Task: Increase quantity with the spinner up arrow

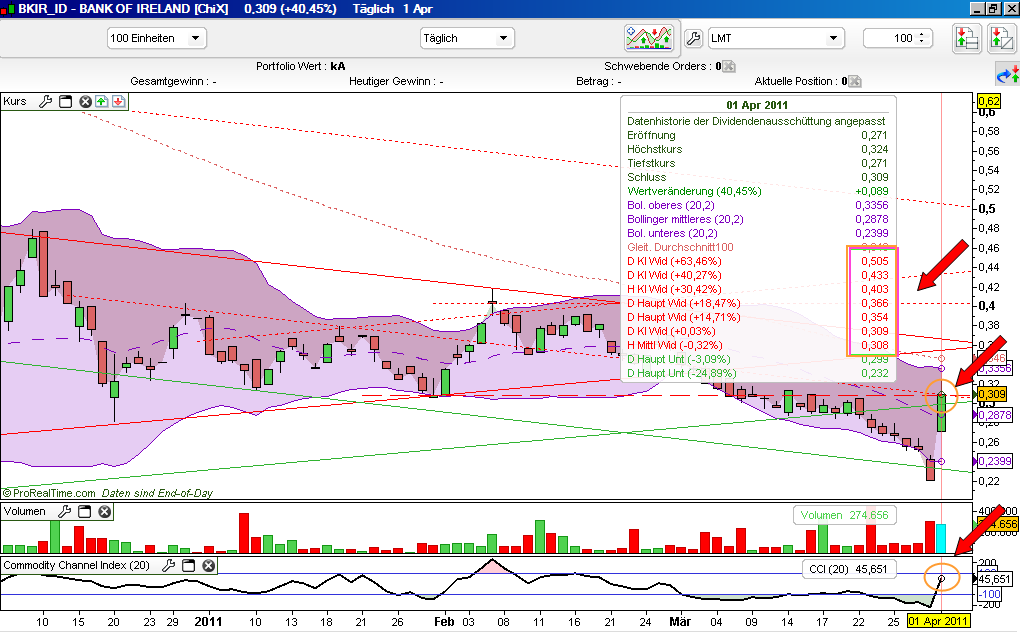Action: [x=922, y=34]
